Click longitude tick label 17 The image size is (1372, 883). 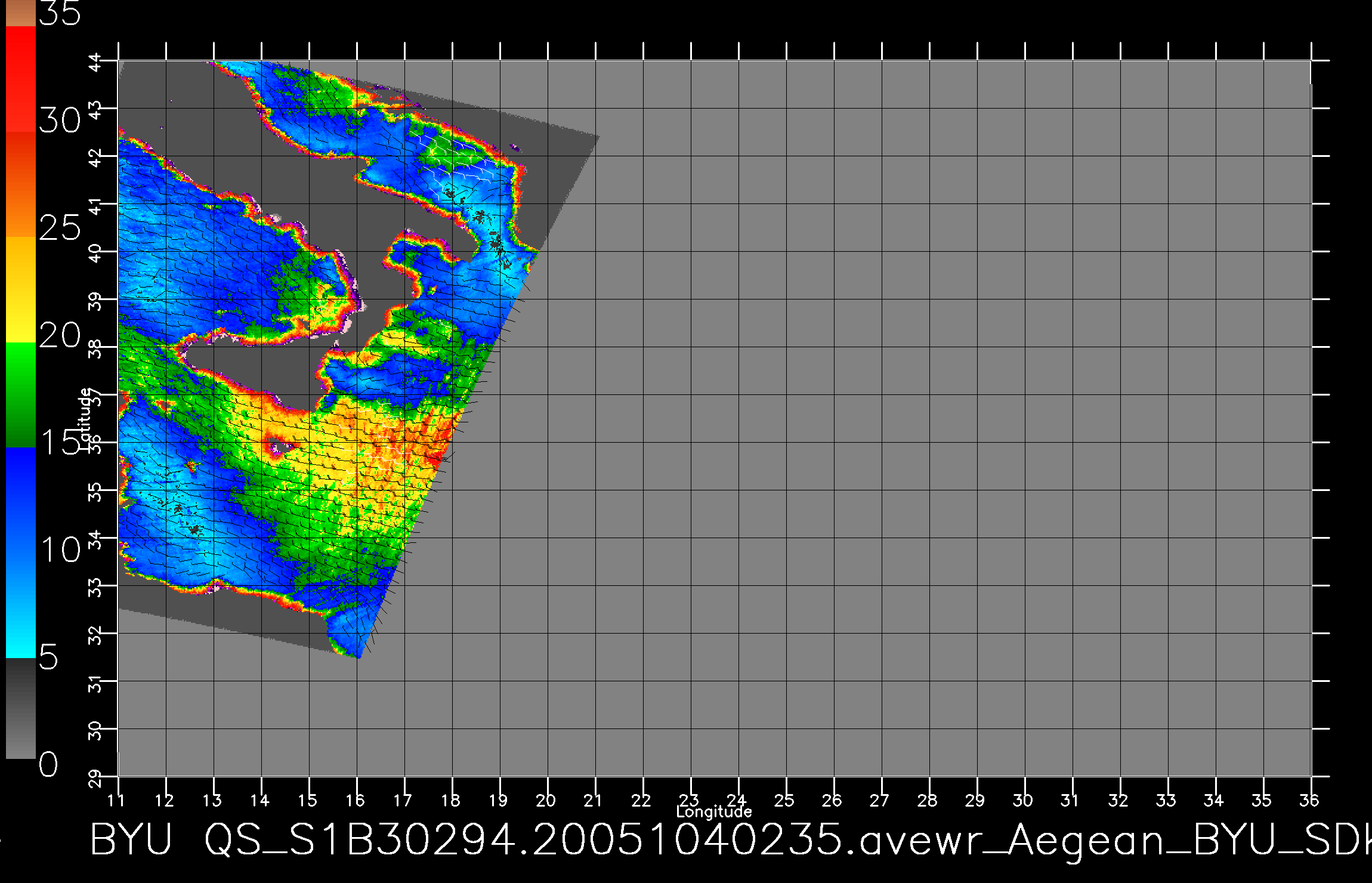click(x=403, y=799)
